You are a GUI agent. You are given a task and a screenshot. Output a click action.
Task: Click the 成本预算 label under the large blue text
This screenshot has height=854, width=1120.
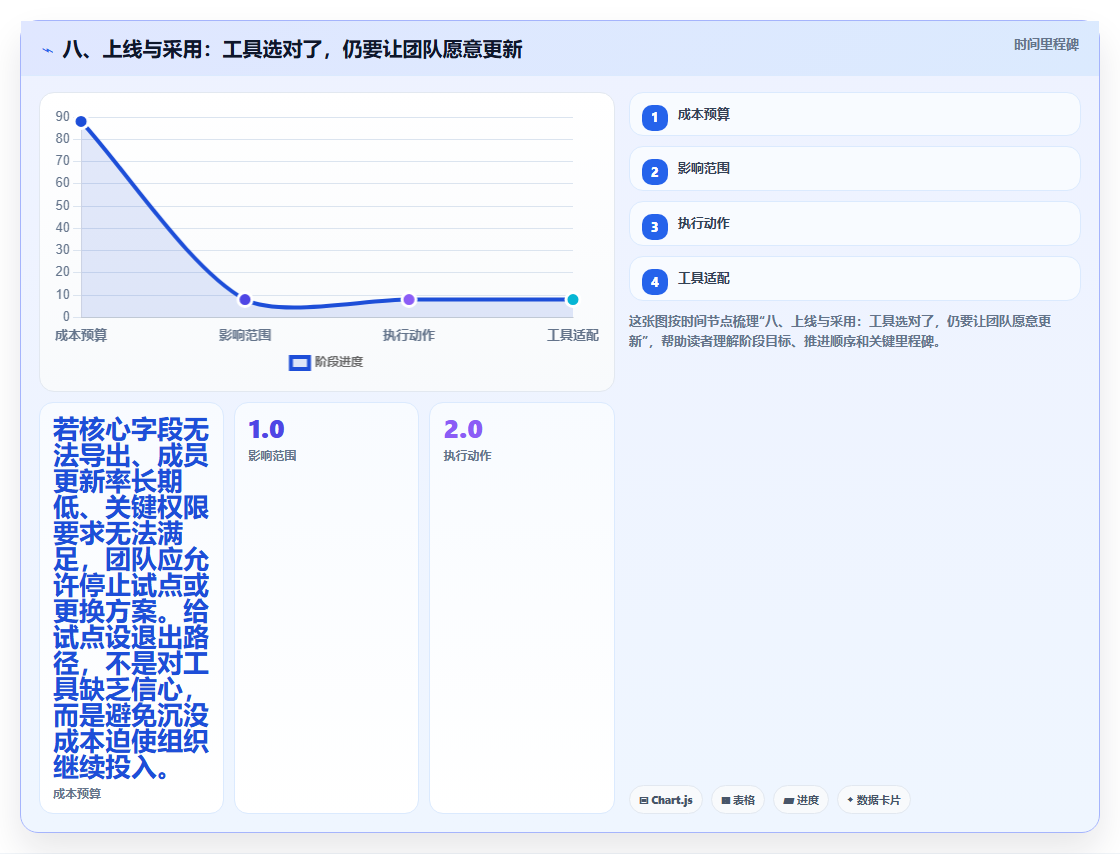77,794
